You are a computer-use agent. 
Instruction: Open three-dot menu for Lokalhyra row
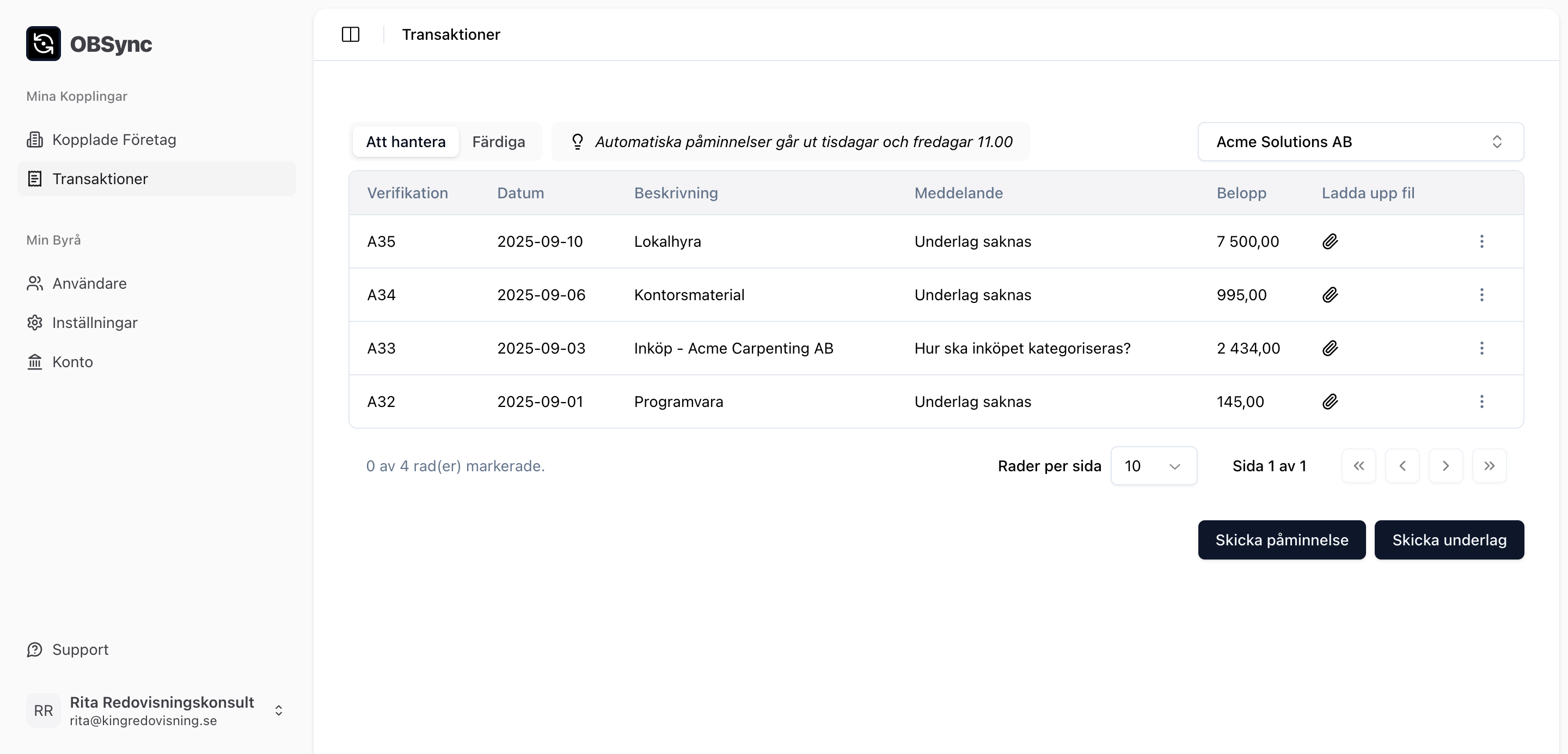1481,241
